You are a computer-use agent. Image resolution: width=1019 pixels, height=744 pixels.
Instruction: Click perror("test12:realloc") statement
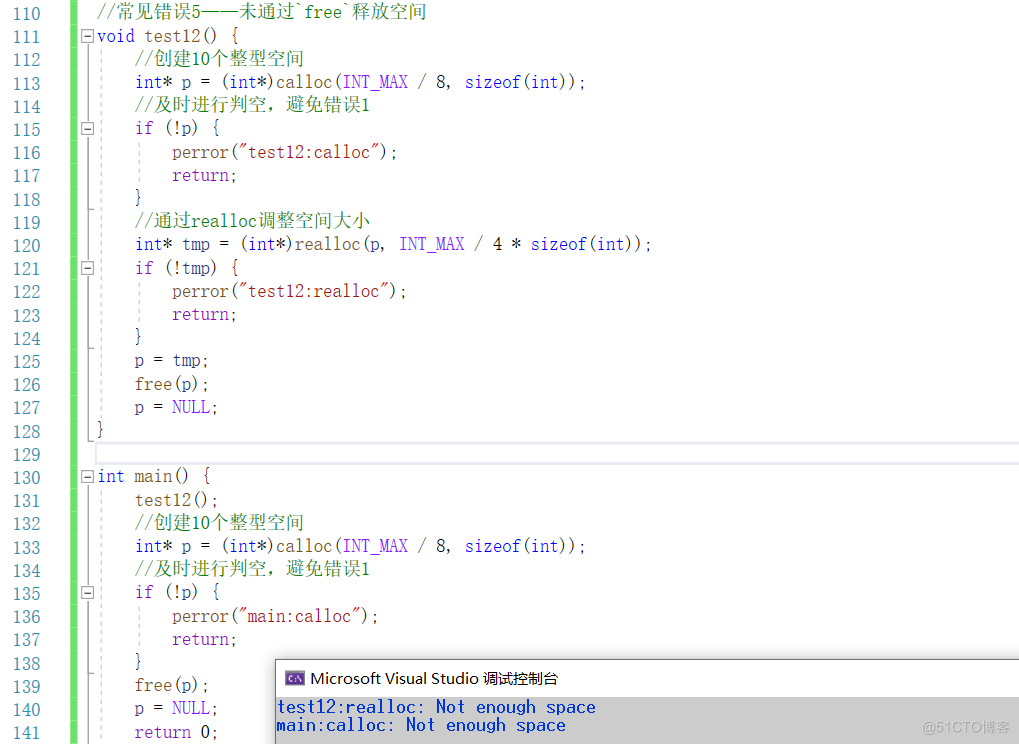click(x=289, y=291)
